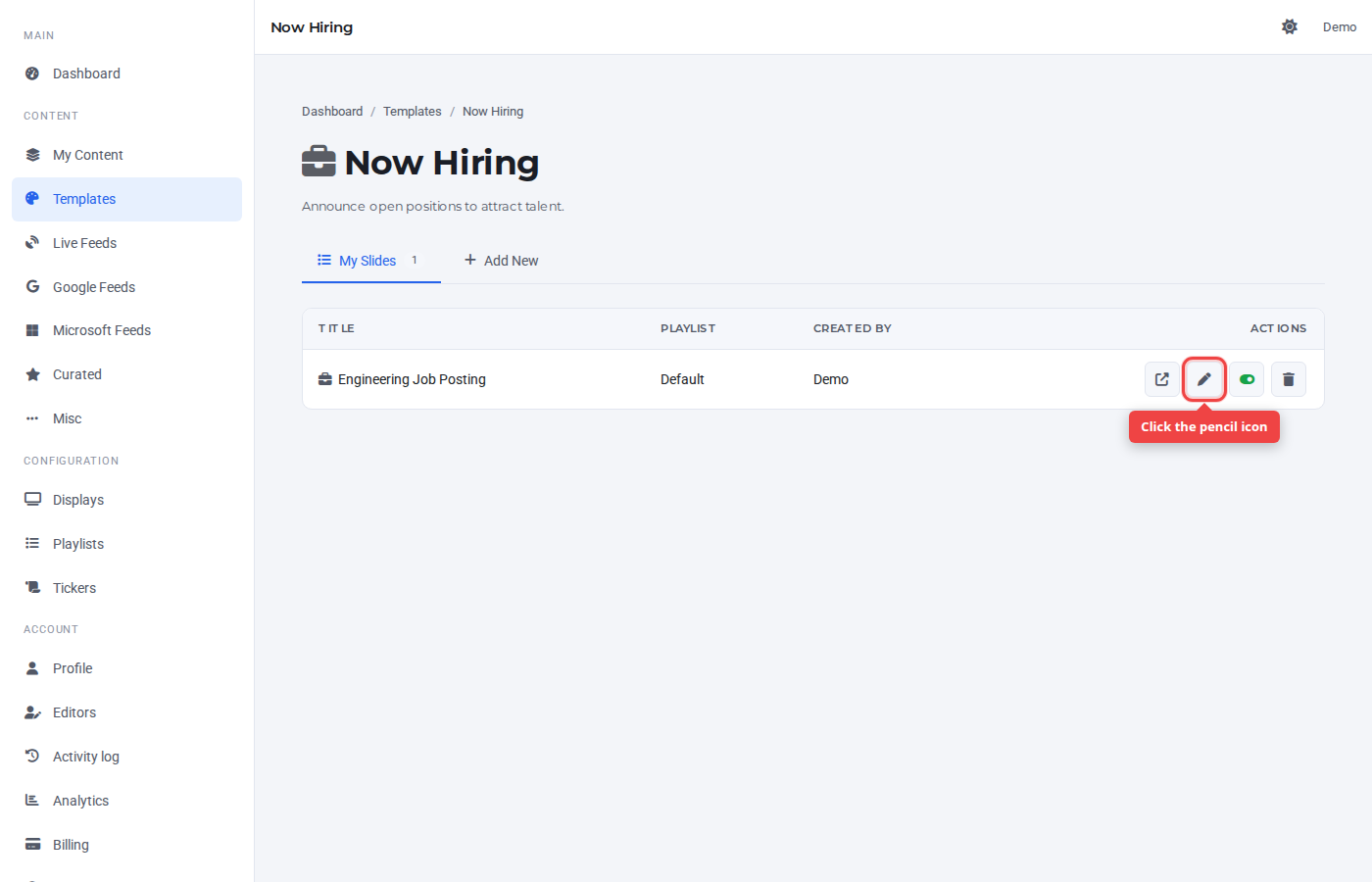Click the Misc ellipsis icon
This screenshot has width=1372, height=882.
(x=32, y=418)
